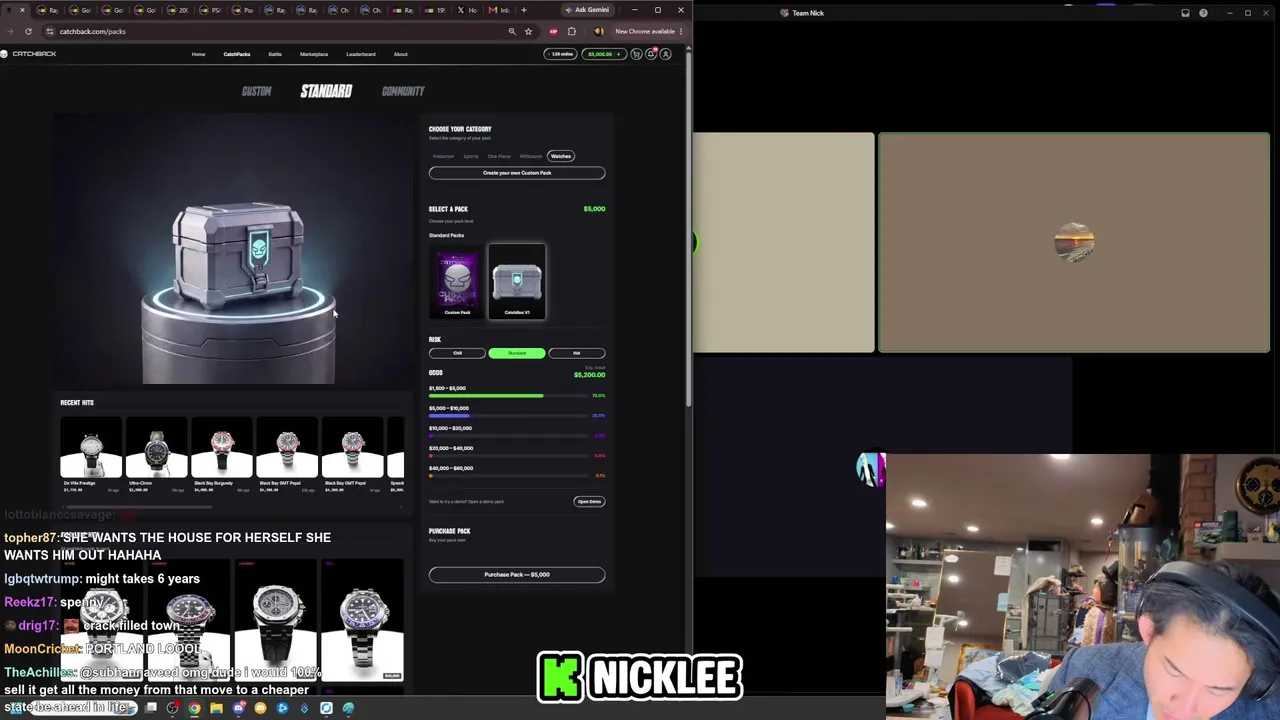
Task: Click Purchase Pack — $5,000
Action: tap(517, 575)
